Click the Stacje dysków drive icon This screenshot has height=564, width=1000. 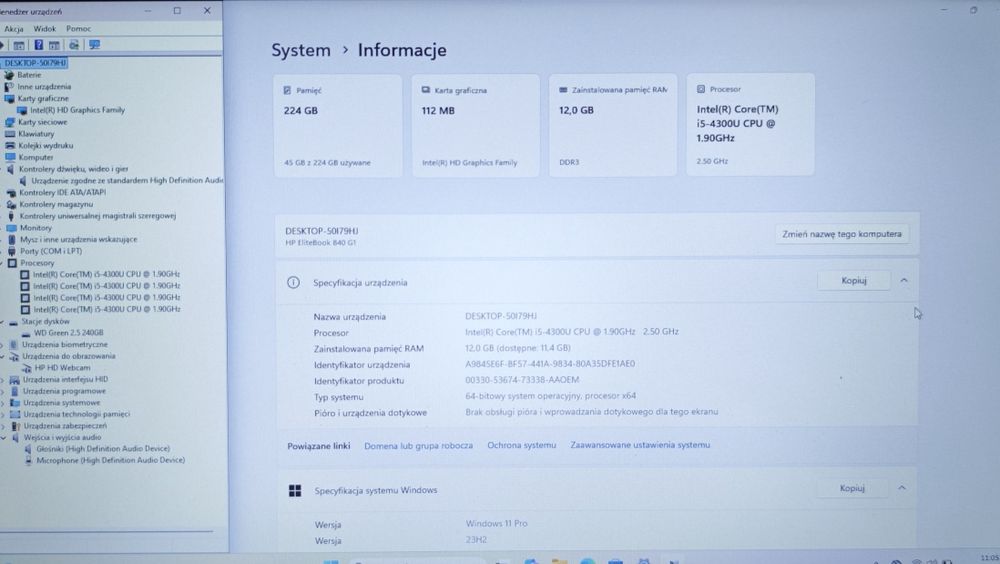[13, 322]
